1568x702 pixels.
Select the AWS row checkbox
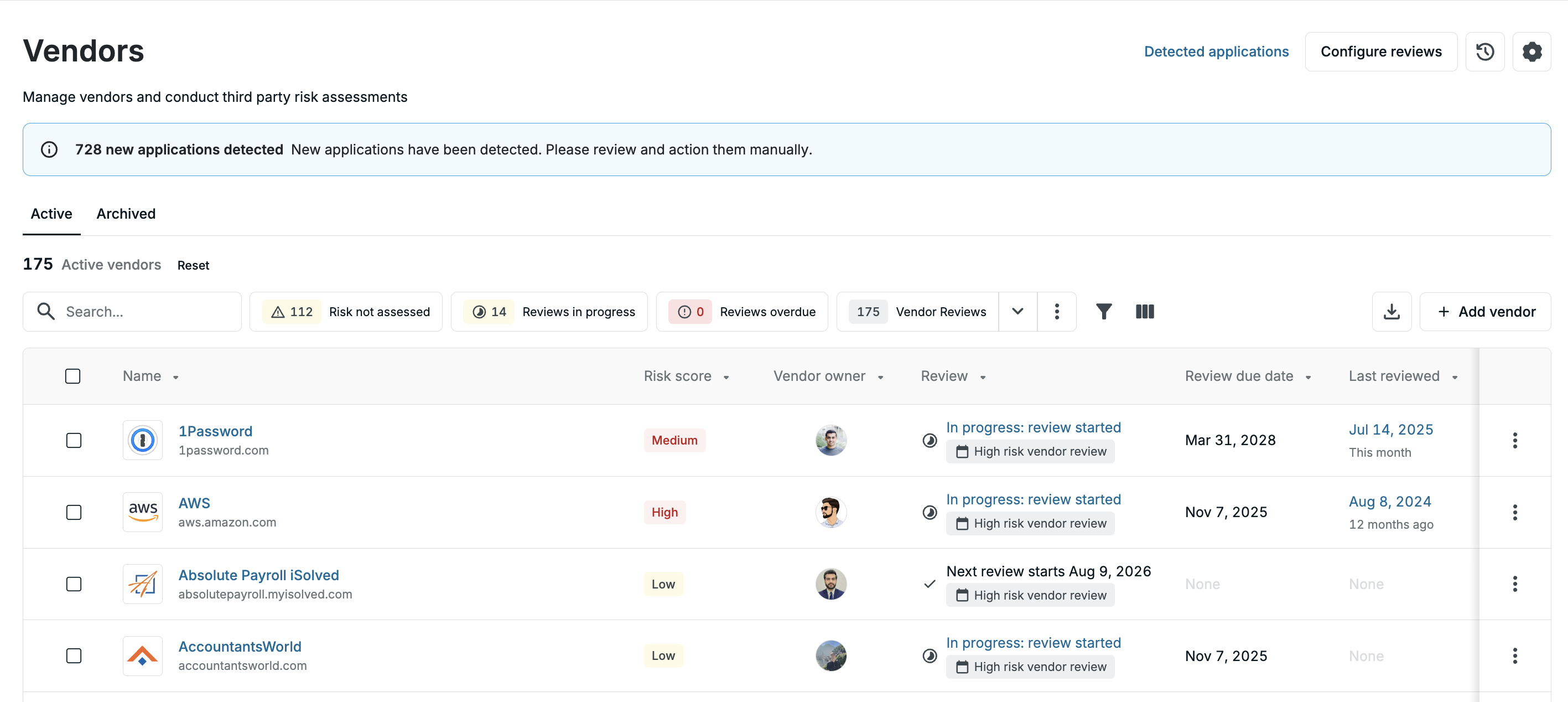74,512
